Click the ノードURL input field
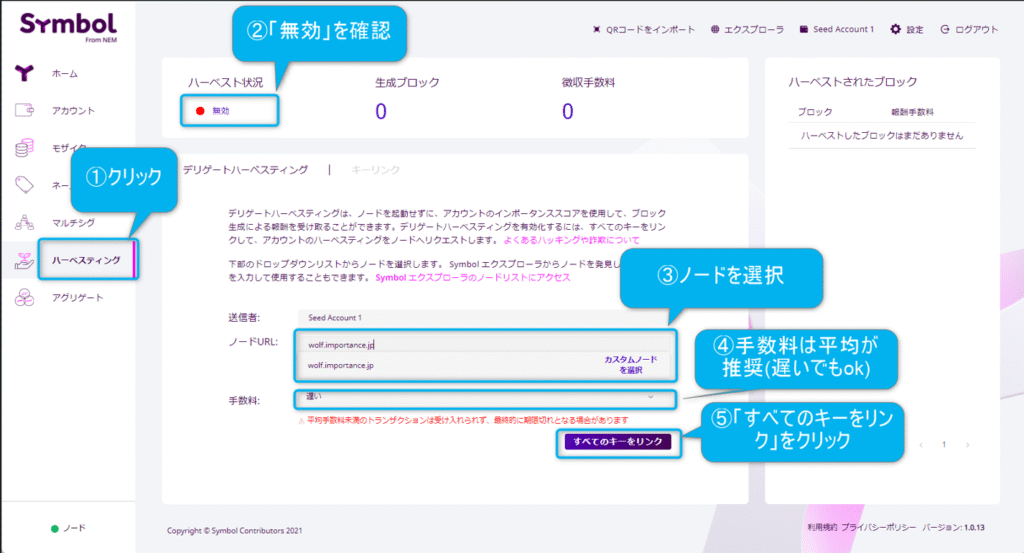Image resolution: width=1024 pixels, height=553 pixels. point(485,344)
